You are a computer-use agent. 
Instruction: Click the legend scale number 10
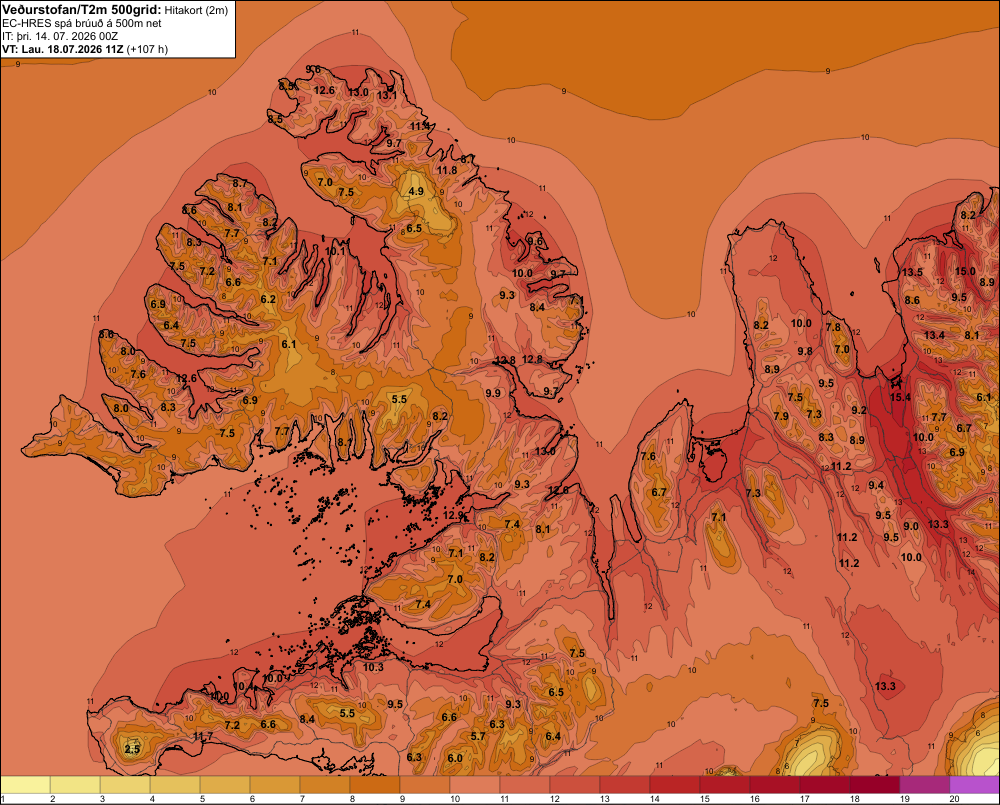[455, 799]
